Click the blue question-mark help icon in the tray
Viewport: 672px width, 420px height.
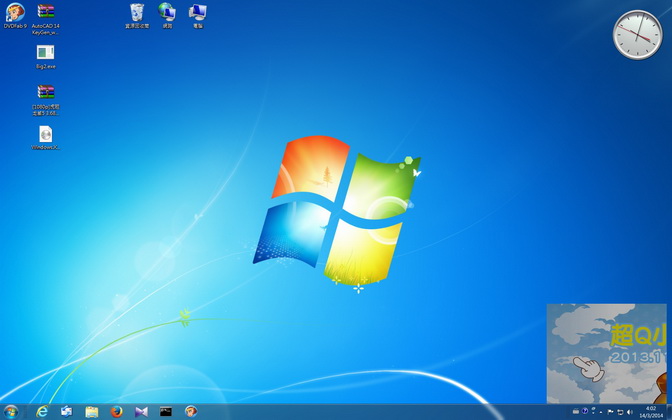click(x=585, y=411)
